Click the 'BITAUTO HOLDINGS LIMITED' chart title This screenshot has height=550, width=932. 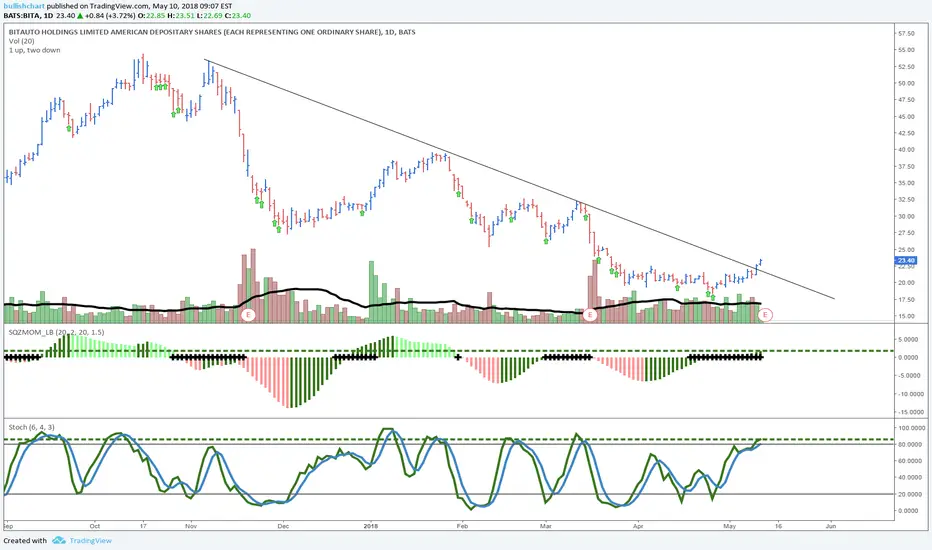(x=212, y=32)
